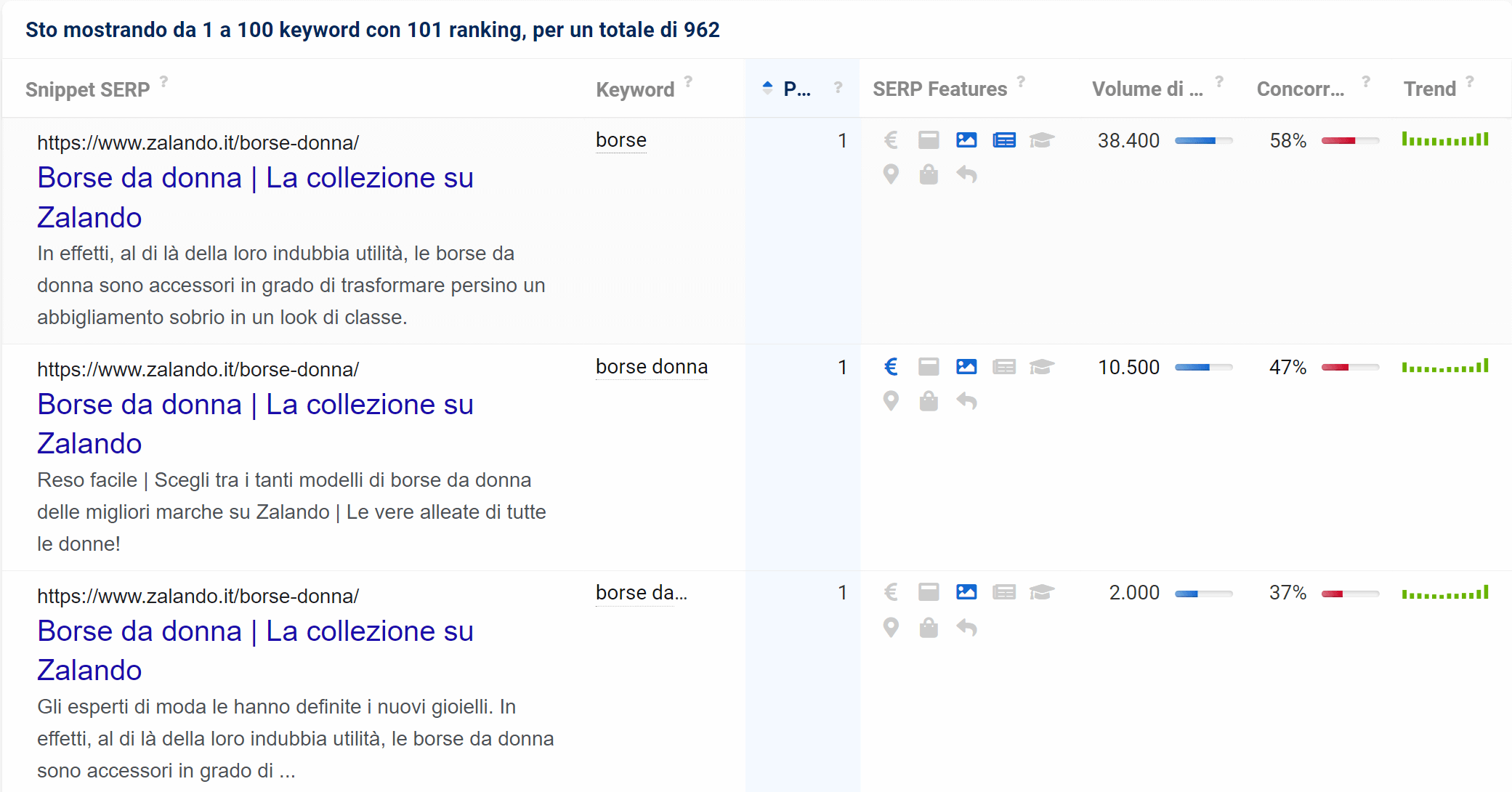The width and height of the screenshot is (1512, 792).
Task: Open the help tooltip next to Snippet SERP
Action: 164,81
